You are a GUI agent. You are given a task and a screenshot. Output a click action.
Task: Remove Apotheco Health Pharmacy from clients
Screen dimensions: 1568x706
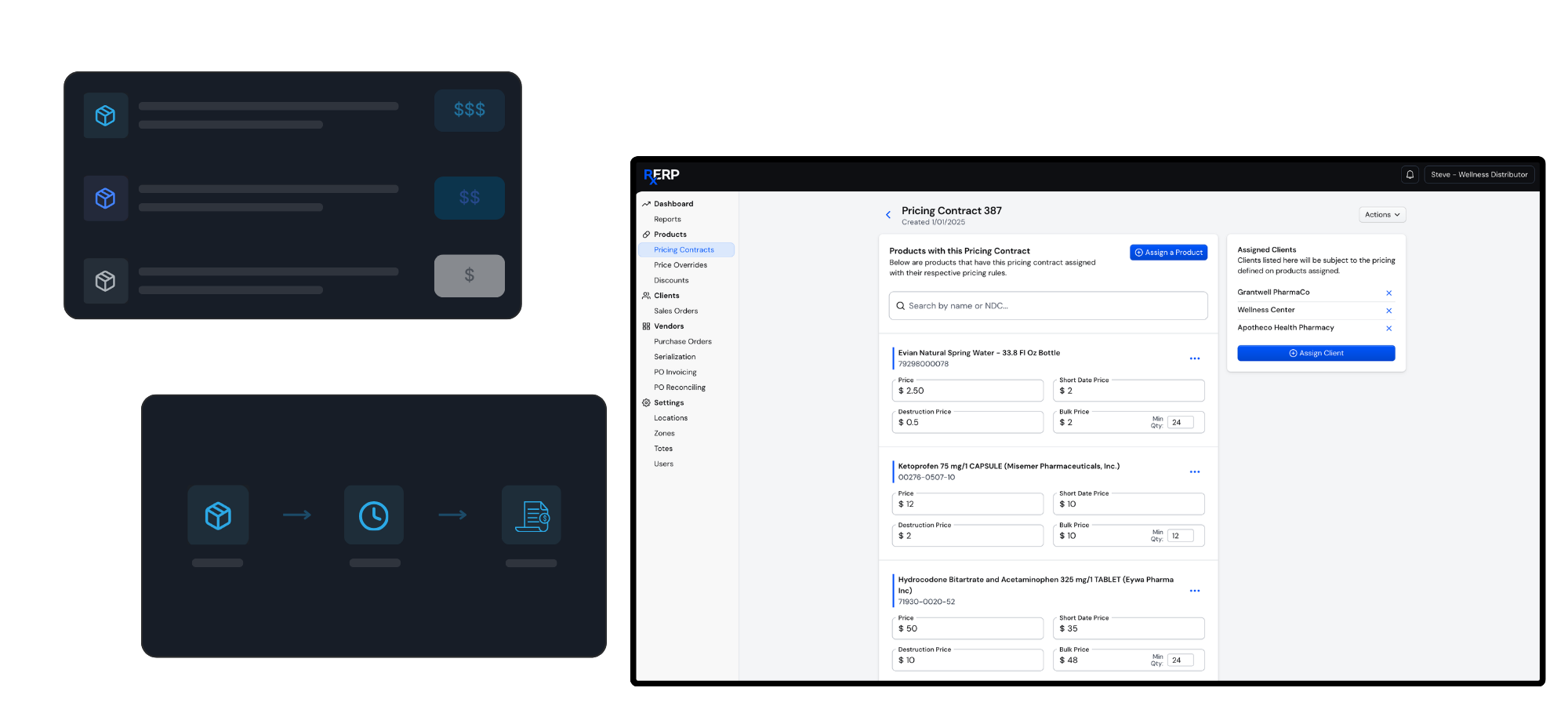1388,329
